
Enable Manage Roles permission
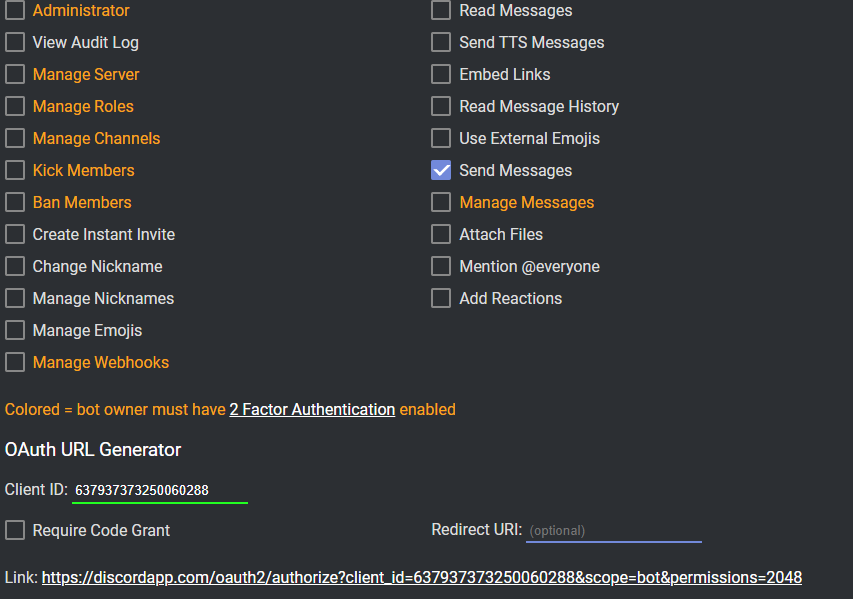[15, 107]
